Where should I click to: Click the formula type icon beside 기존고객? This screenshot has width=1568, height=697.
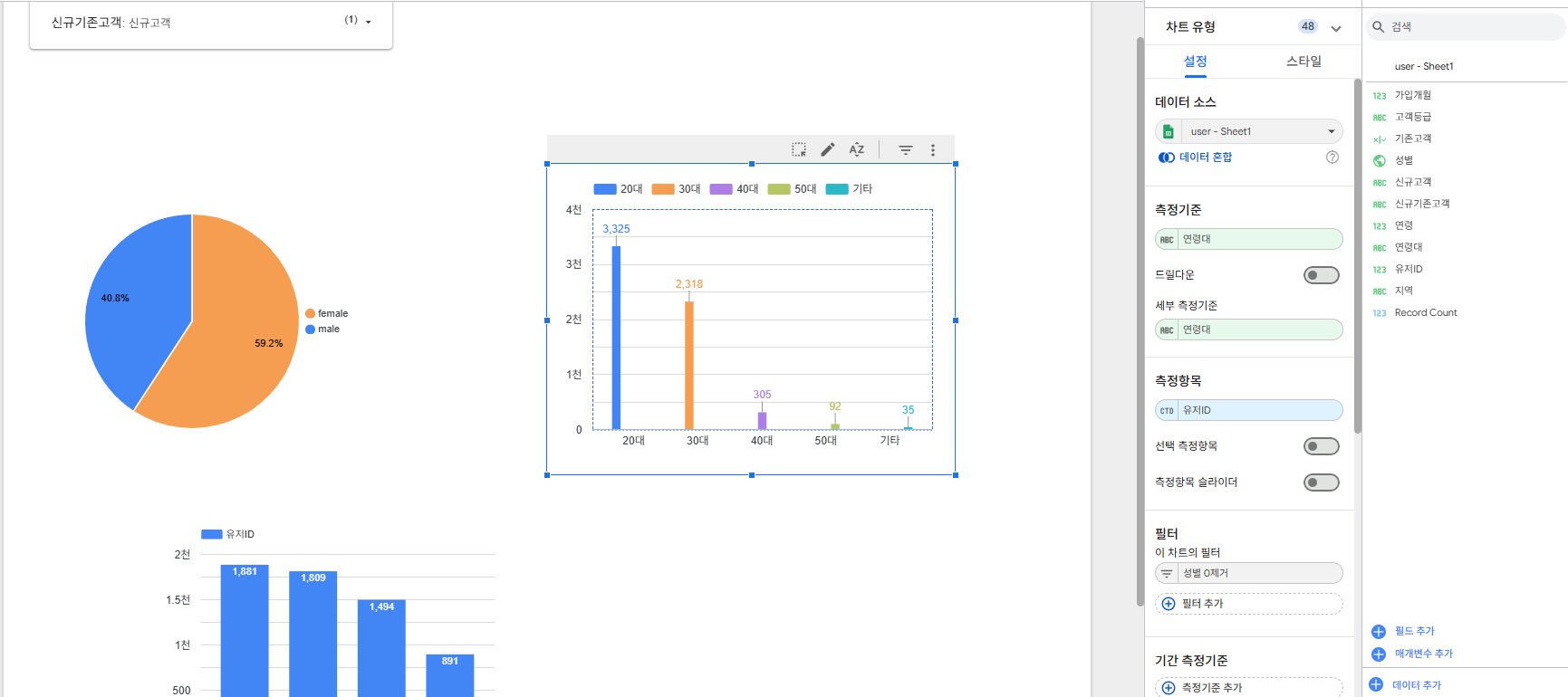(1380, 139)
